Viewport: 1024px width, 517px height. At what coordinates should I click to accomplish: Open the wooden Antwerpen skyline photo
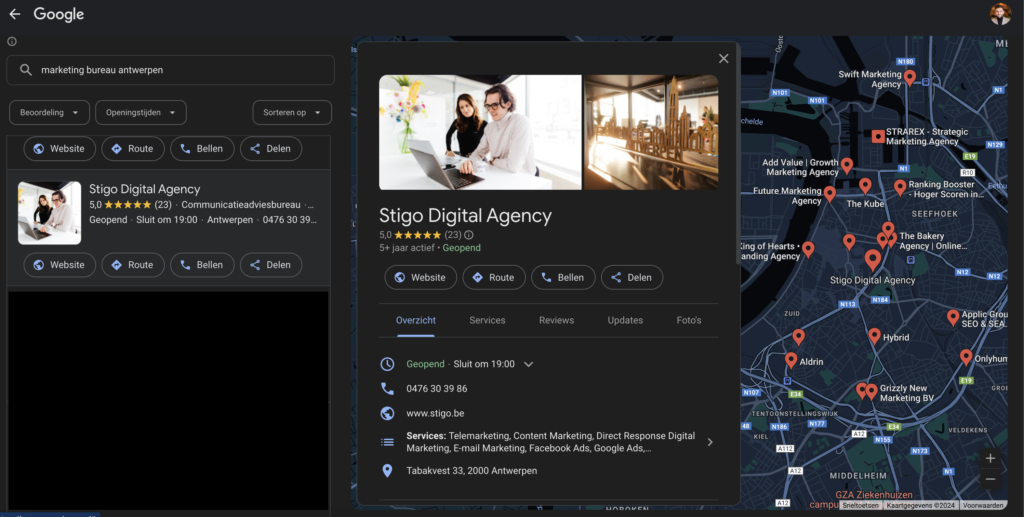(x=651, y=133)
